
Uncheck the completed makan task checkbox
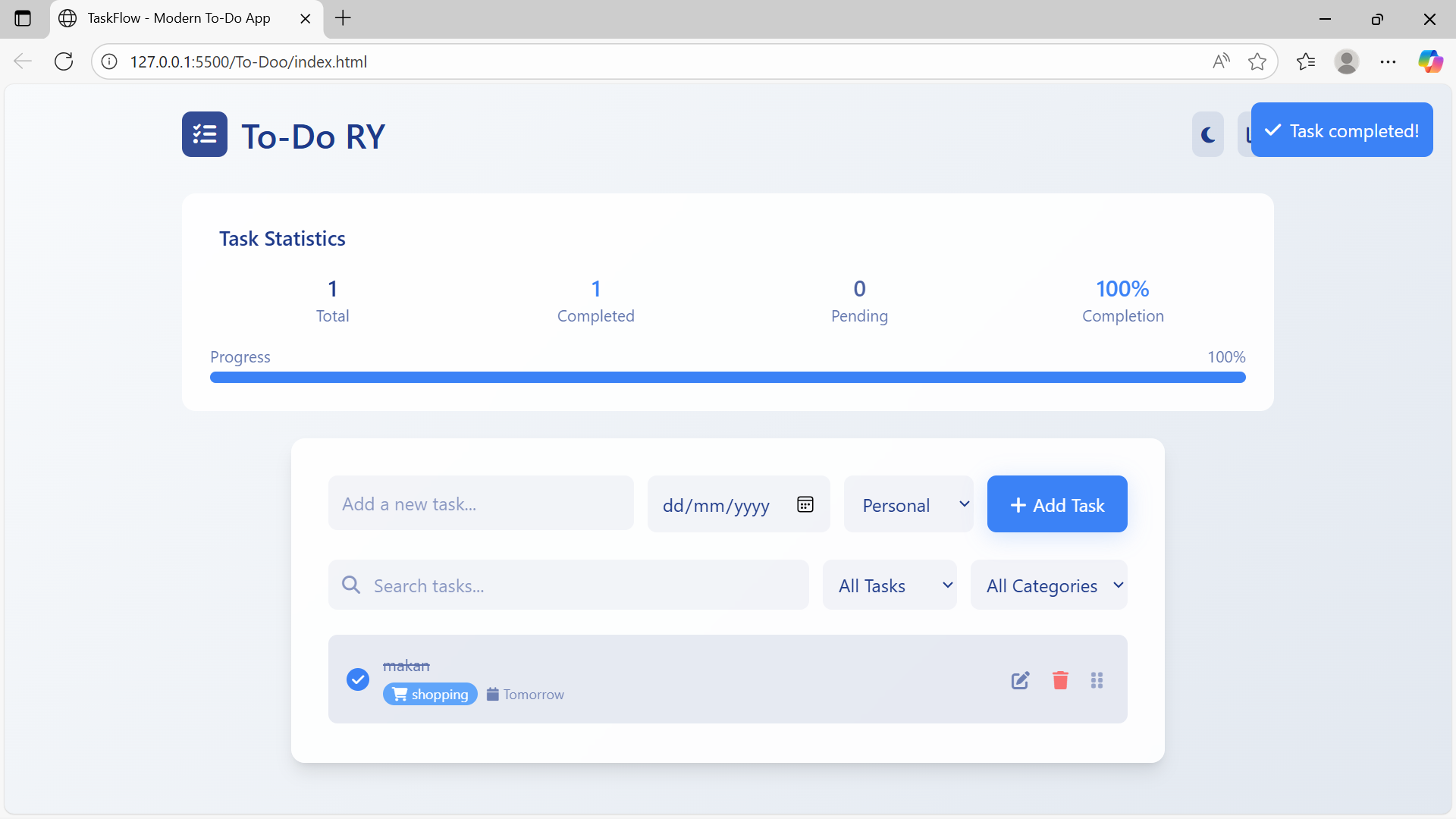[x=358, y=679]
